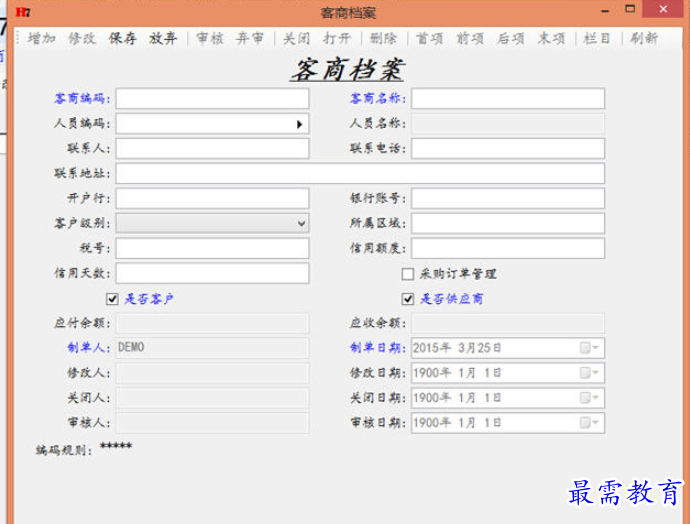Click the 信用天数 input field
Screen dimensions: 690x524
tap(212, 274)
